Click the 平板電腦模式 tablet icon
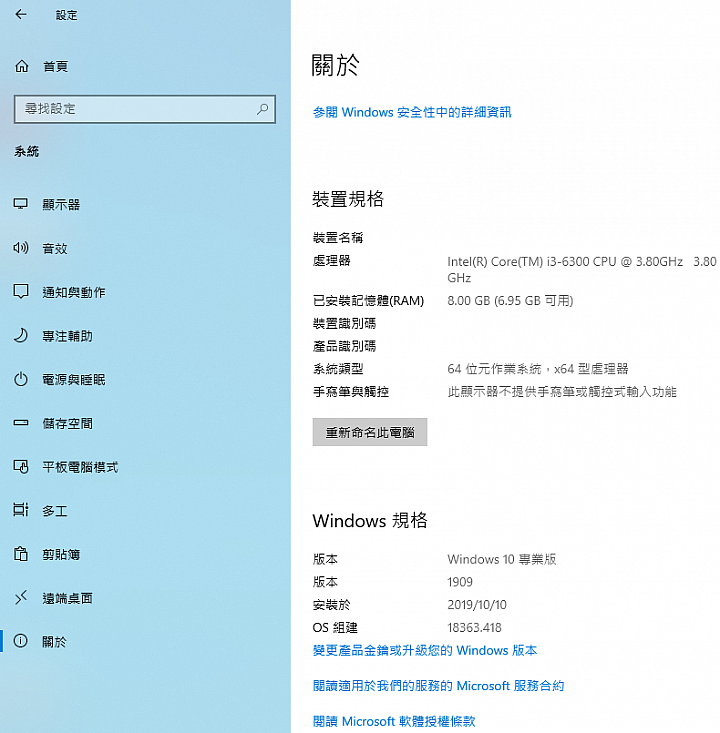 21,467
